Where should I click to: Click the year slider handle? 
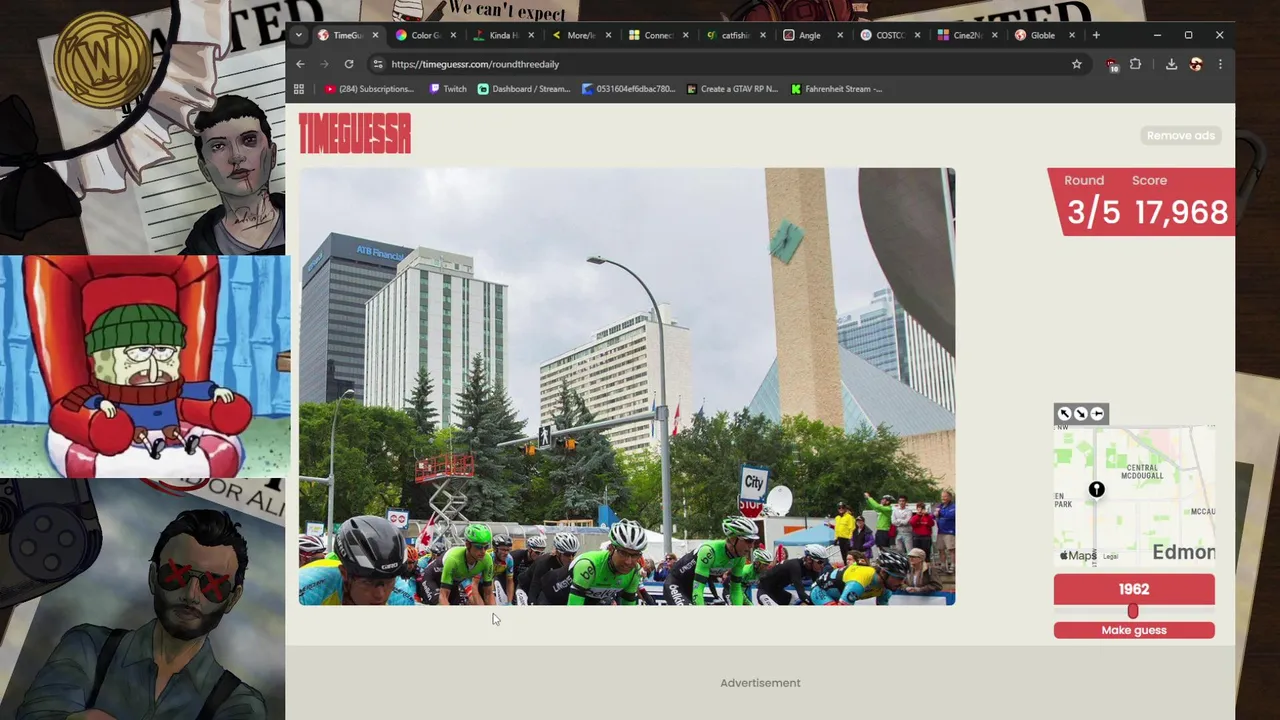(x=1133, y=611)
